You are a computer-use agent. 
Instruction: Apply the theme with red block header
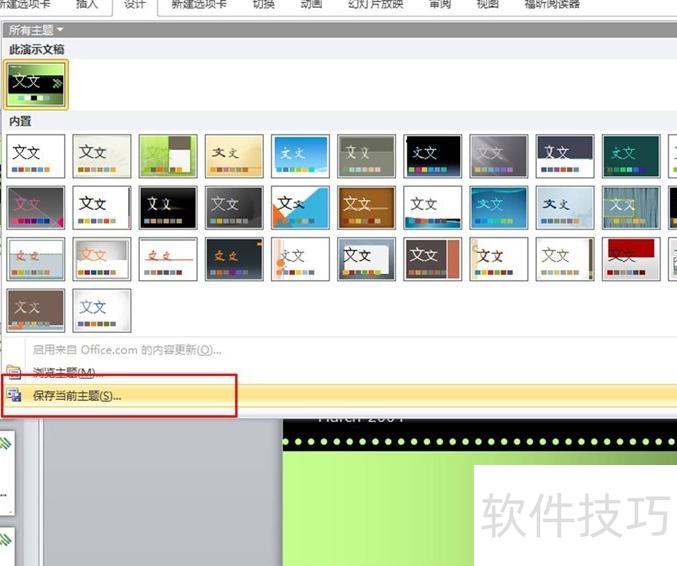(631, 259)
